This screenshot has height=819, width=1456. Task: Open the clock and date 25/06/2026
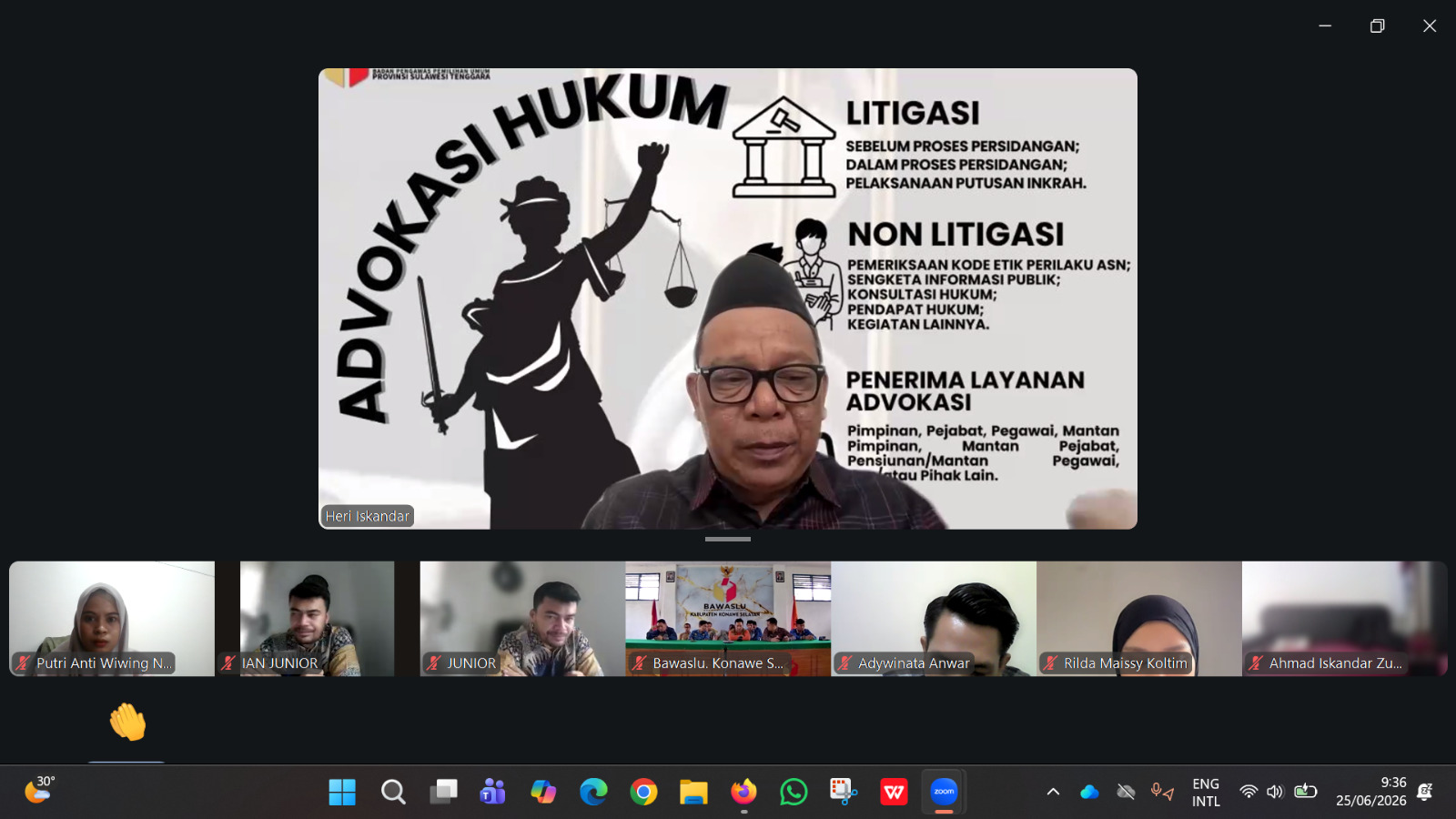1371,792
